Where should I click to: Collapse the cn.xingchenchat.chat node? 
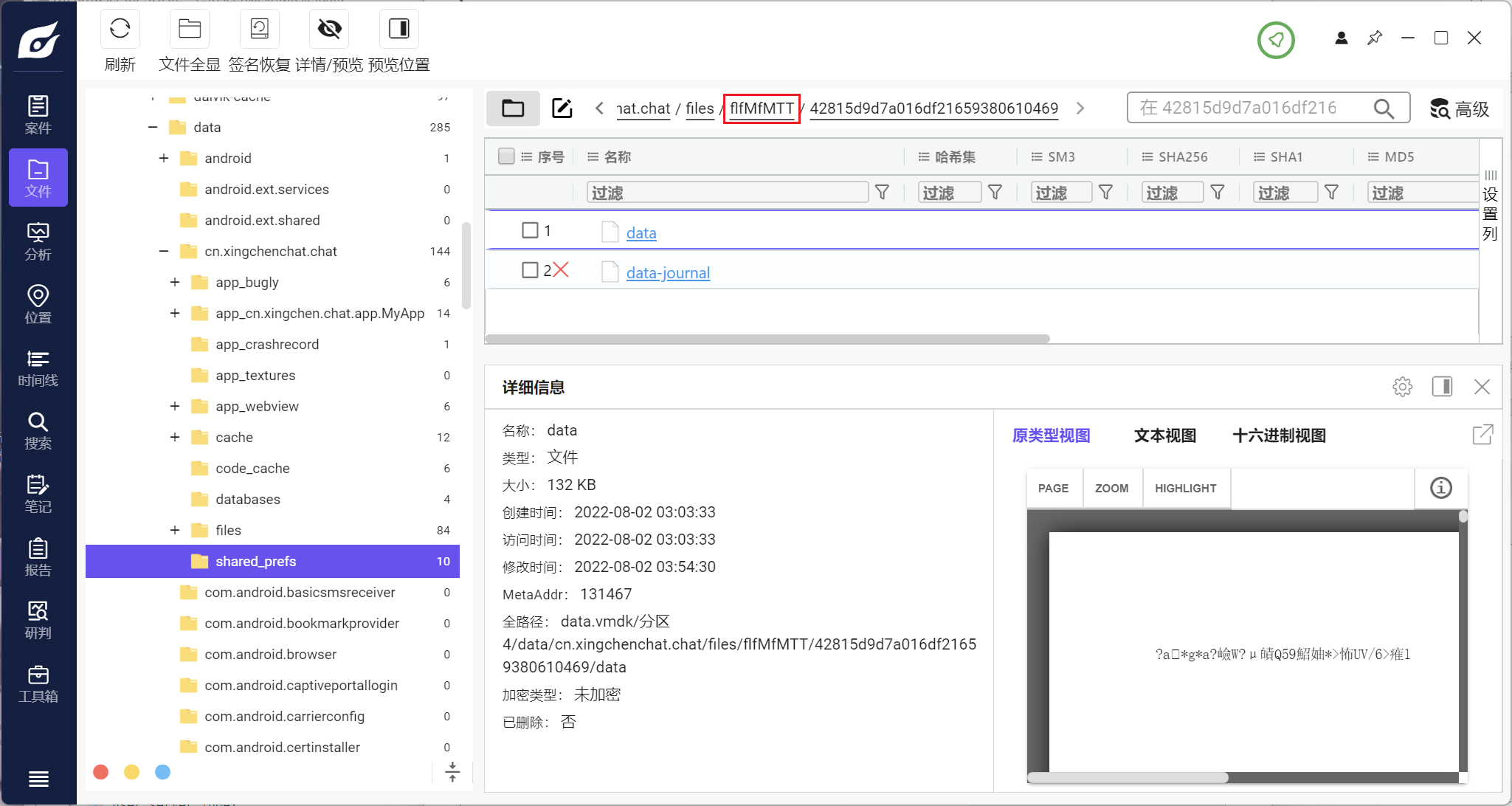tap(164, 252)
